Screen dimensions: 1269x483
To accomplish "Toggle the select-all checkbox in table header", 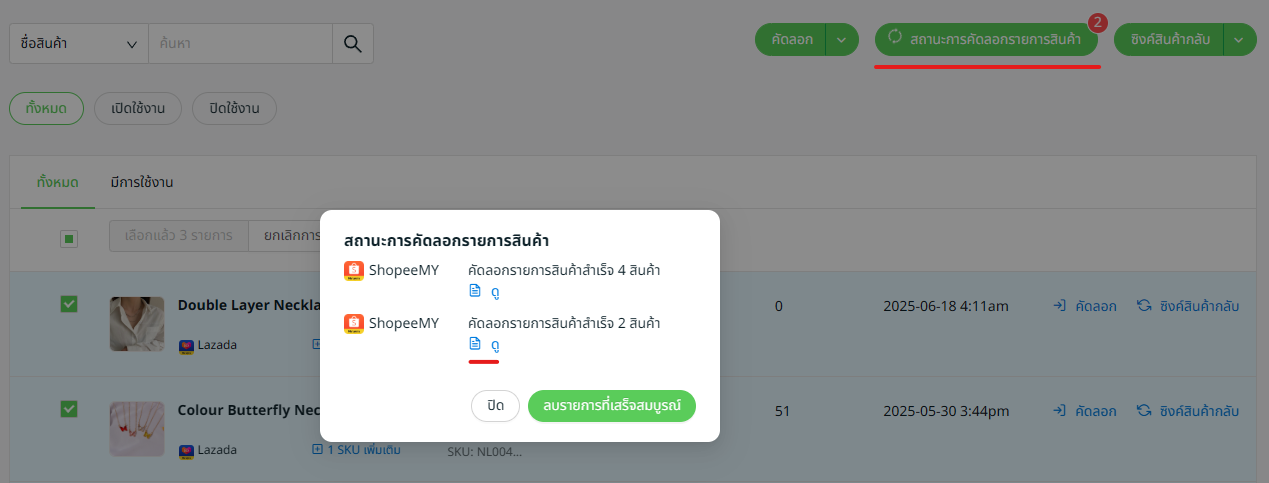I will tap(69, 238).
